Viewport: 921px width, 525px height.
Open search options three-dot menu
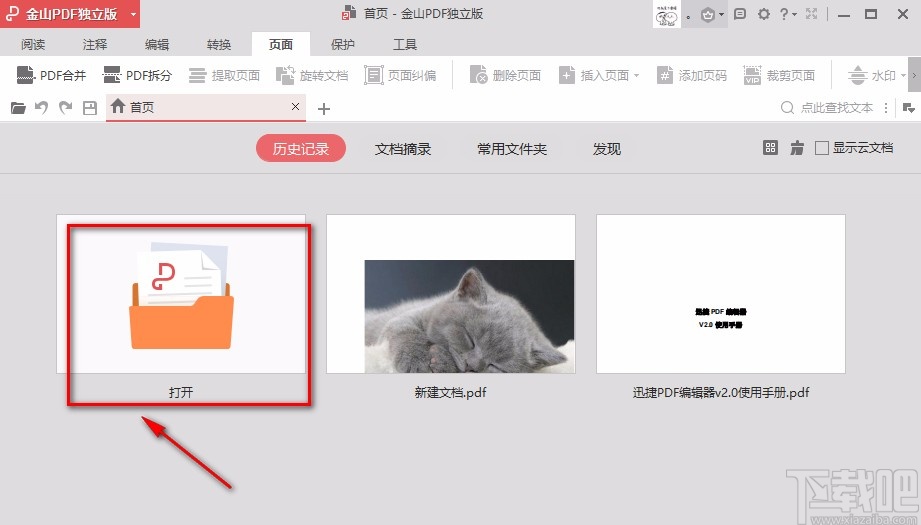pos(886,108)
